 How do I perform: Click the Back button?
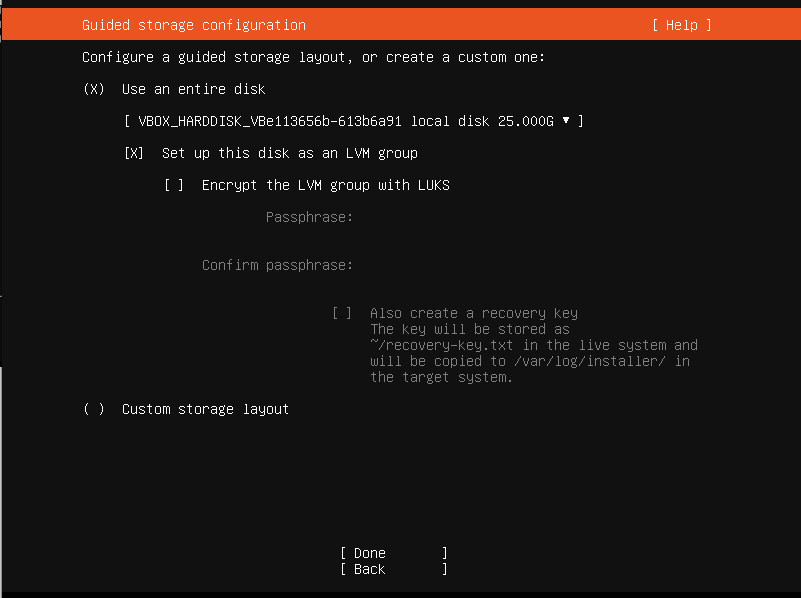tap(394, 569)
